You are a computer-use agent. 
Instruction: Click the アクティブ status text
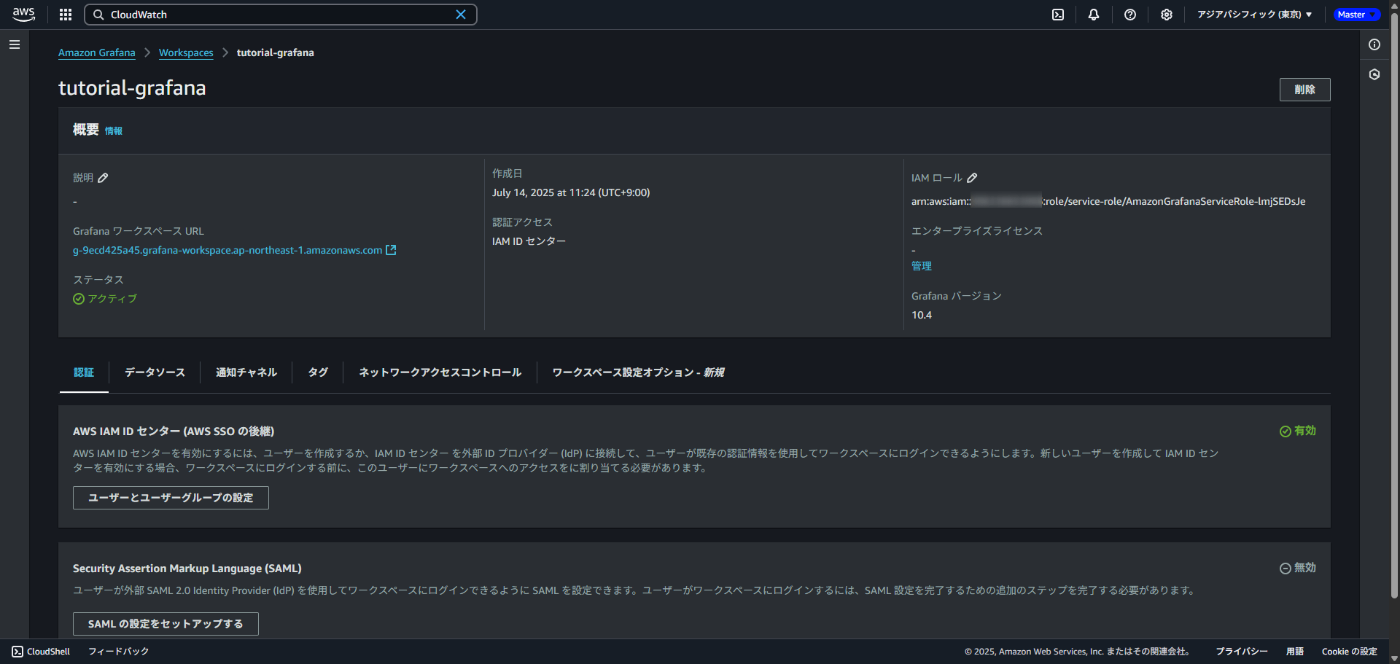tap(112, 299)
